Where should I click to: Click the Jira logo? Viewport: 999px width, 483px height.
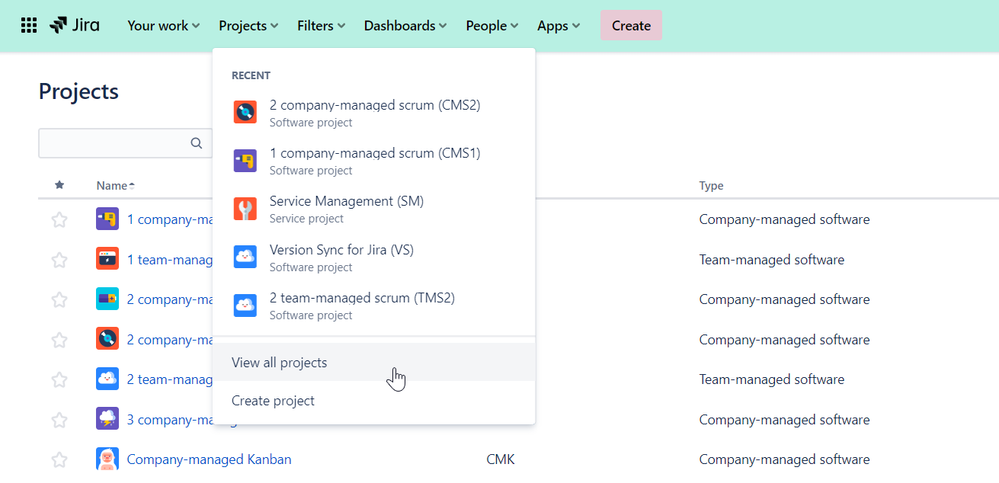75,25
